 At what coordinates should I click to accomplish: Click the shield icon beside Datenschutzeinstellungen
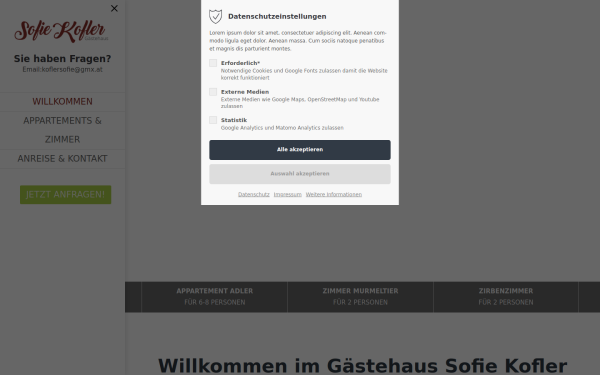(215, 16)
